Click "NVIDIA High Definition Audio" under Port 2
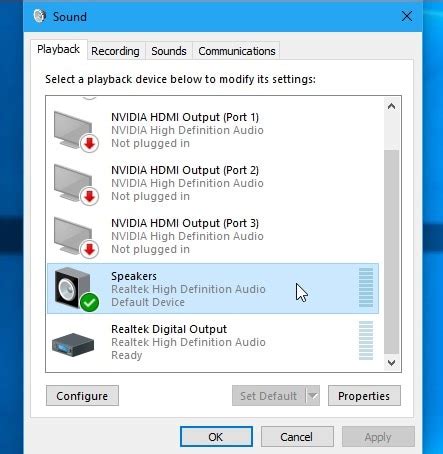Image resolution: width=443 pixels, height=454 pixels. coord(187,183)
